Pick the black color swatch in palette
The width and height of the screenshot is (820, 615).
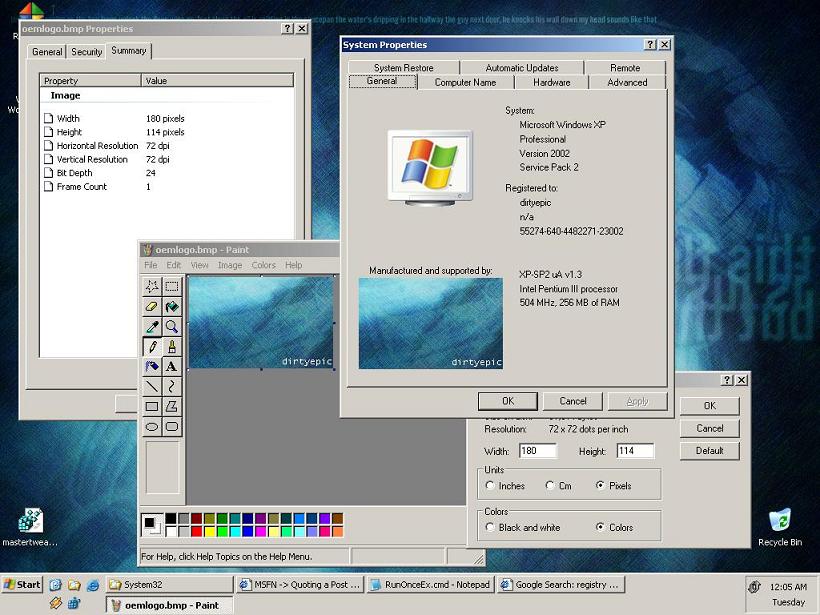click(x=170, y=518)
